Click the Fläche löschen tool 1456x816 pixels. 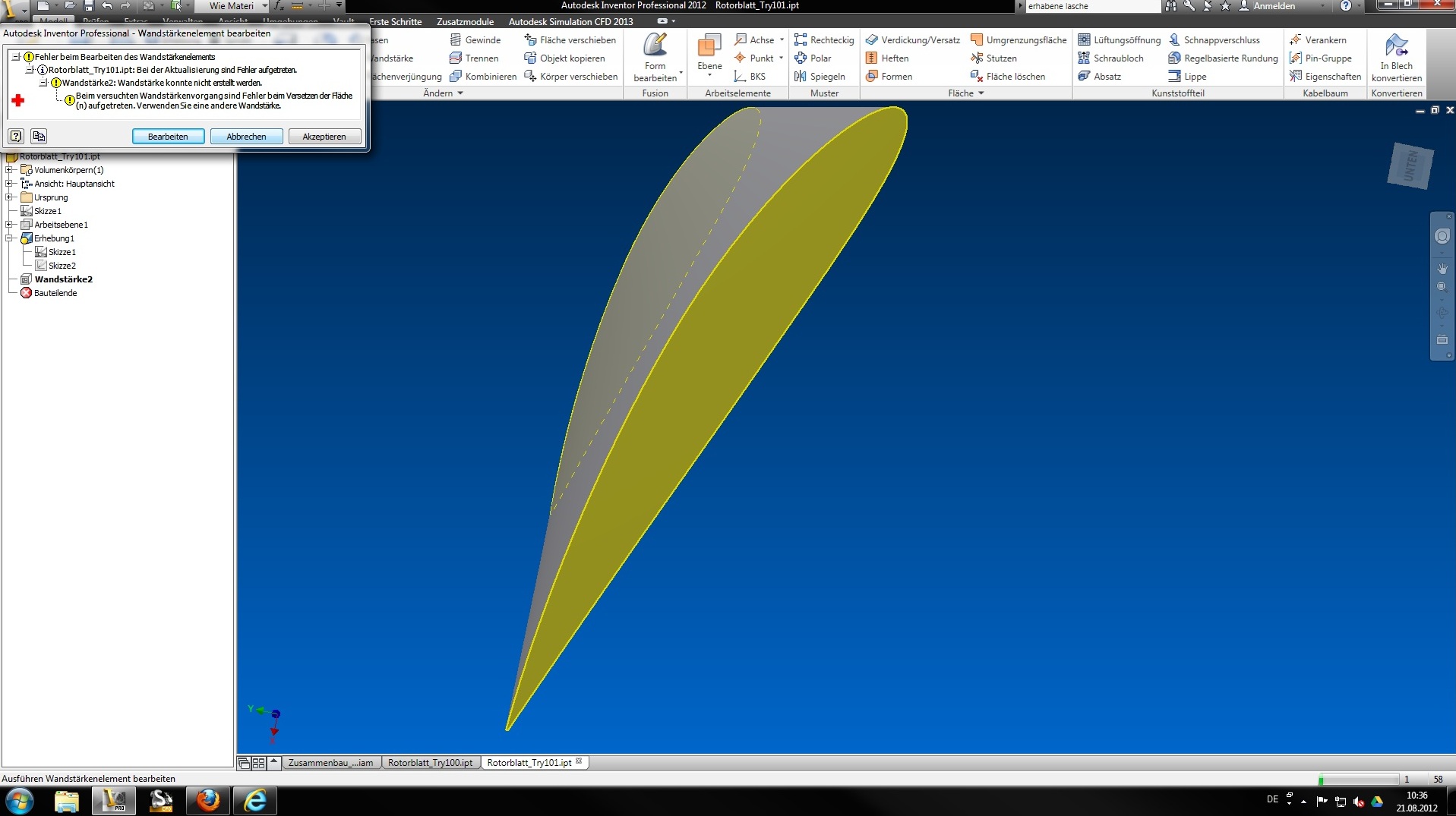(x=1008, y=76)
